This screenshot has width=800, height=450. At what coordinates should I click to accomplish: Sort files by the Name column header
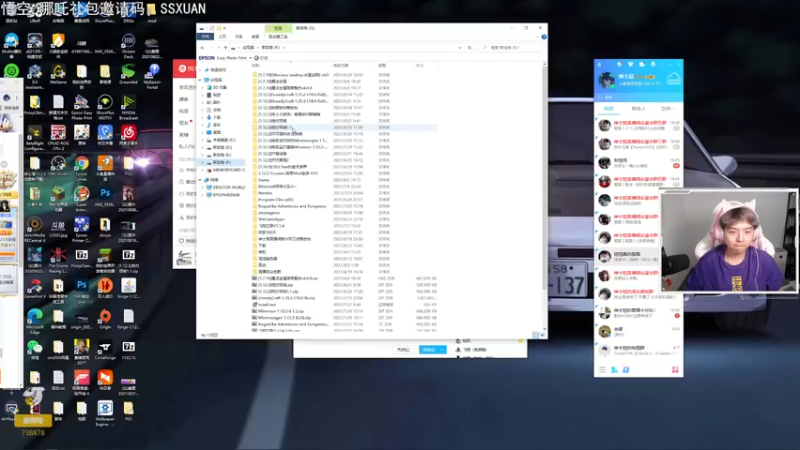click(x=291, y=65)
